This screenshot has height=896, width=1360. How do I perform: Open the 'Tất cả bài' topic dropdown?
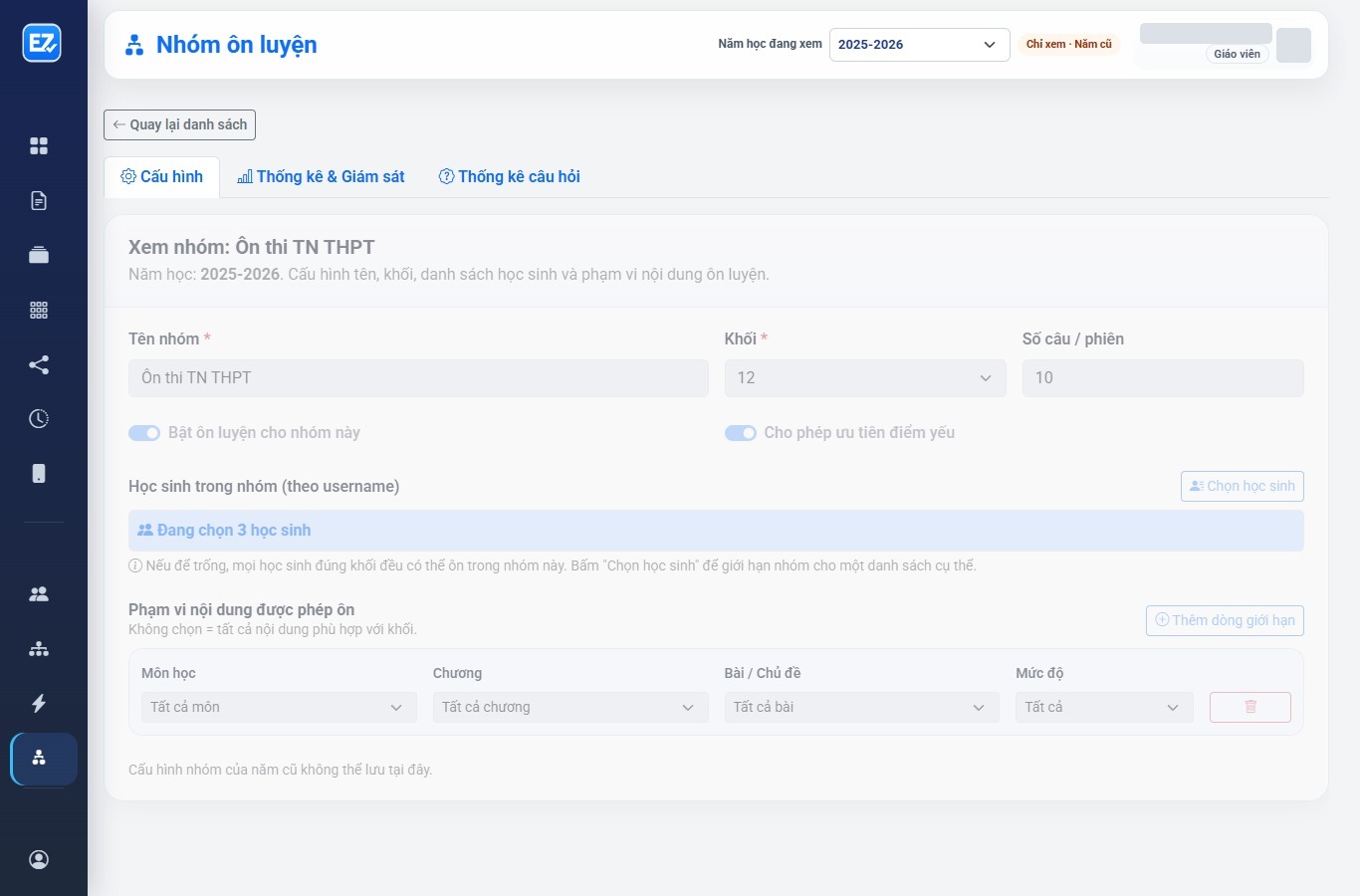(861, 707)
